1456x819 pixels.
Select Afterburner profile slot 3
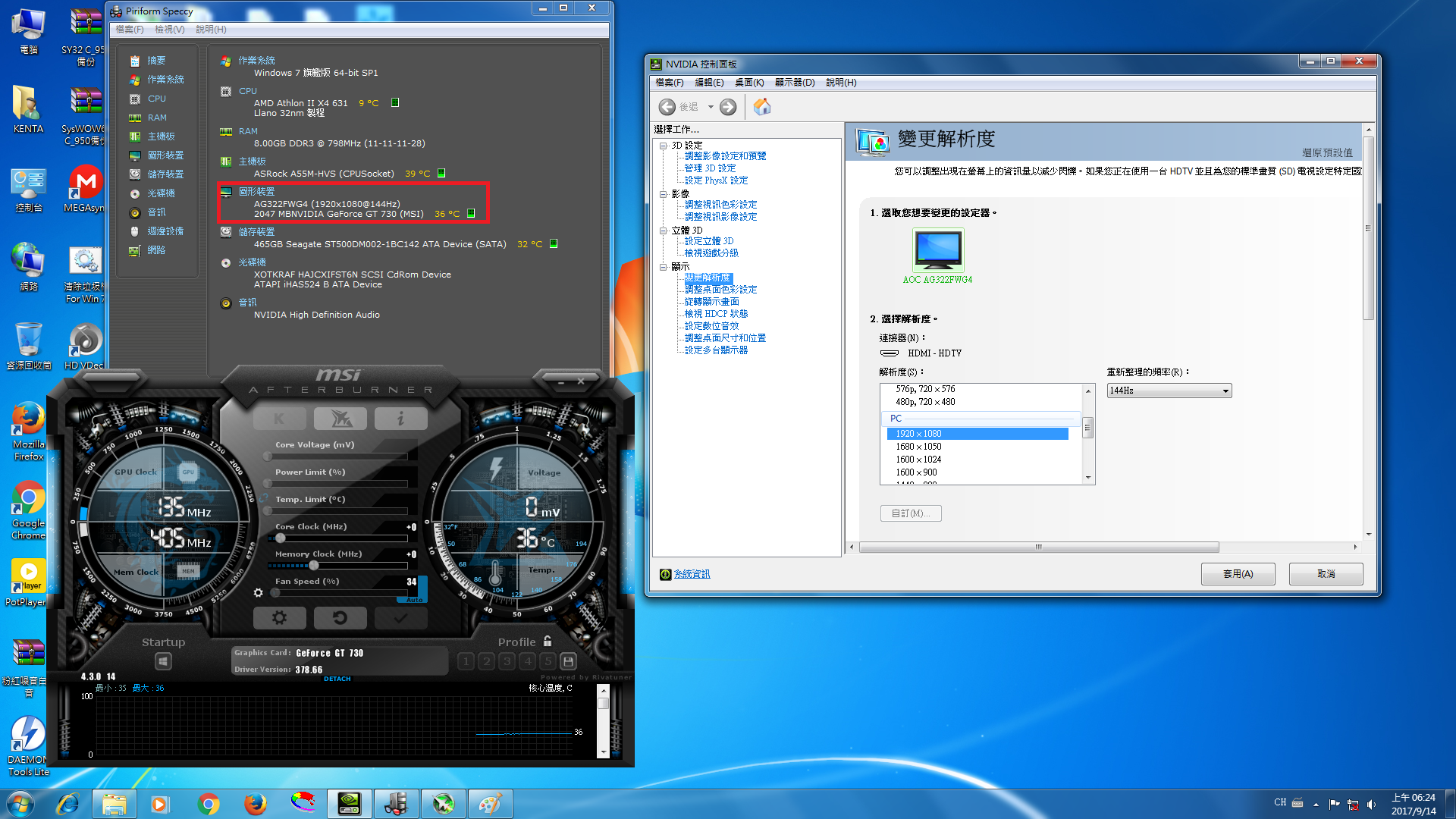click(x=507, y=661)
